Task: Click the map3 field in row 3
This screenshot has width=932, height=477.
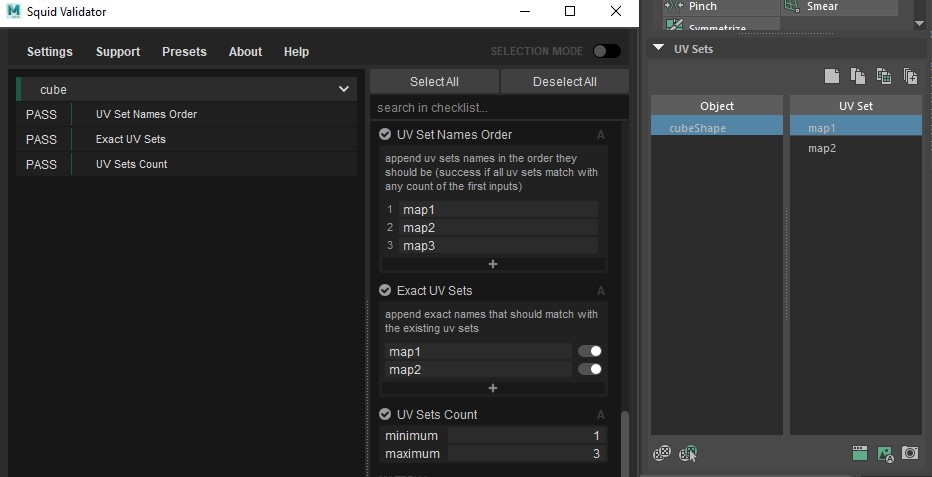Action: click(498, 245)
